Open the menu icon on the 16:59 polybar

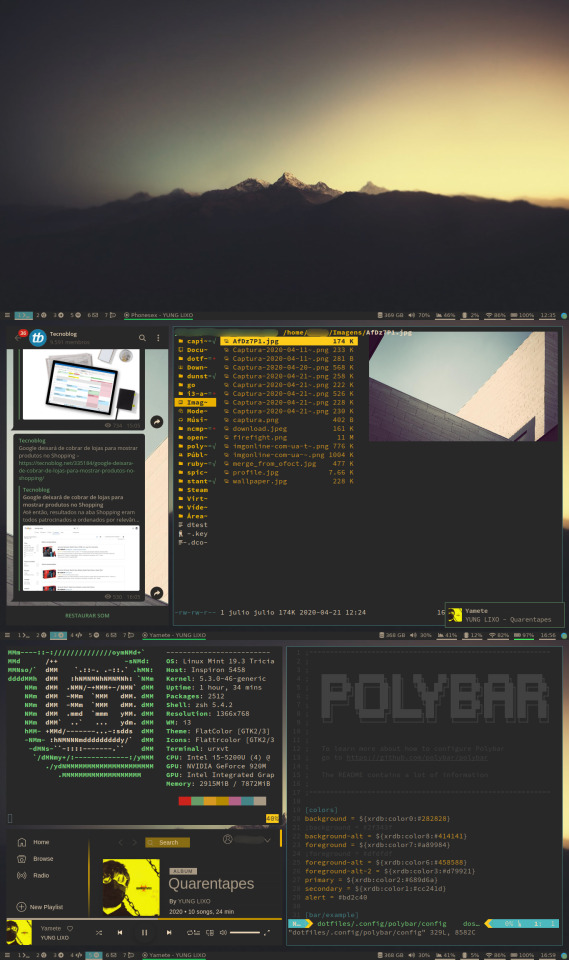(7, 955)
